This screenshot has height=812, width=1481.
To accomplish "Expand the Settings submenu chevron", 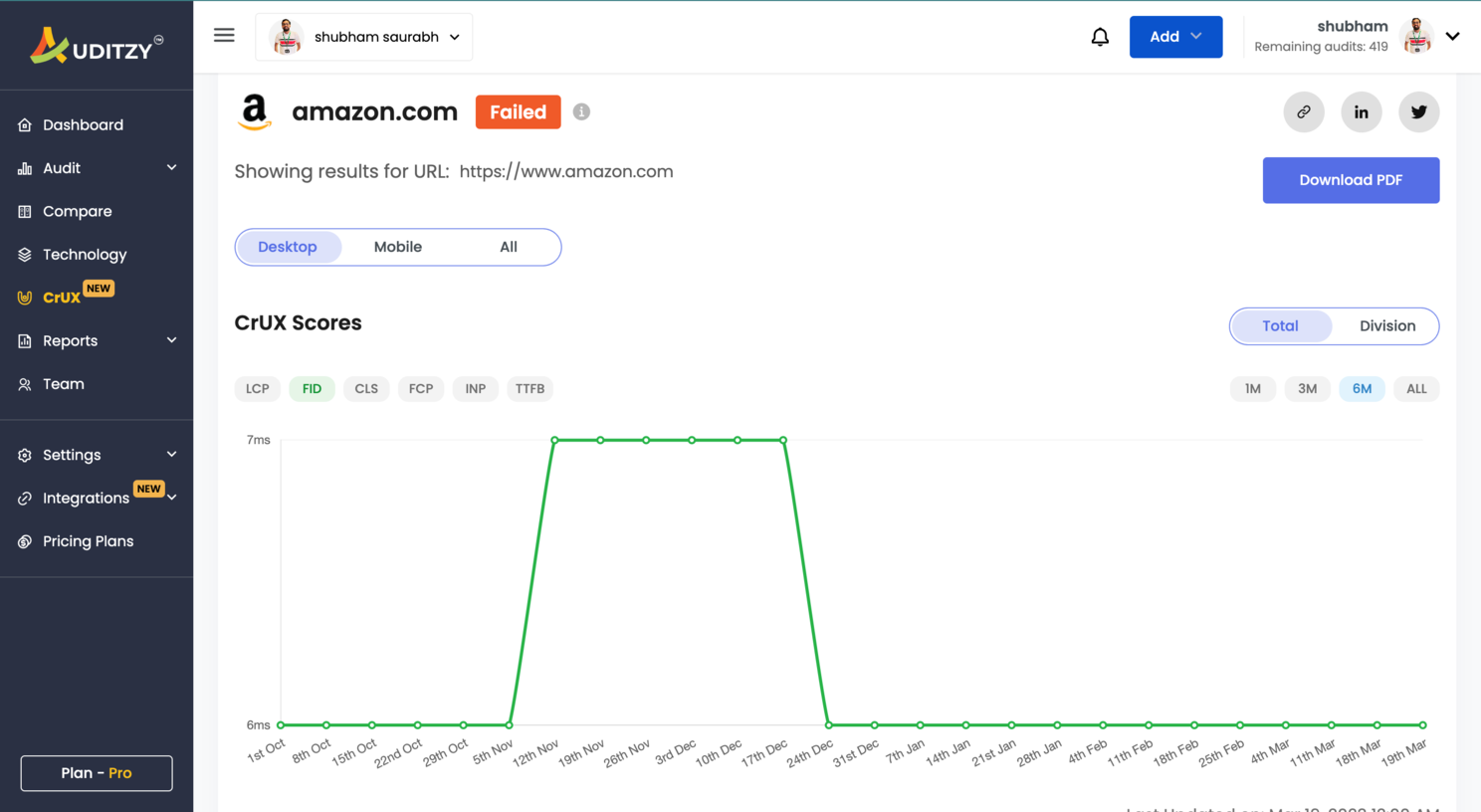I will click(x=171, y=454).
